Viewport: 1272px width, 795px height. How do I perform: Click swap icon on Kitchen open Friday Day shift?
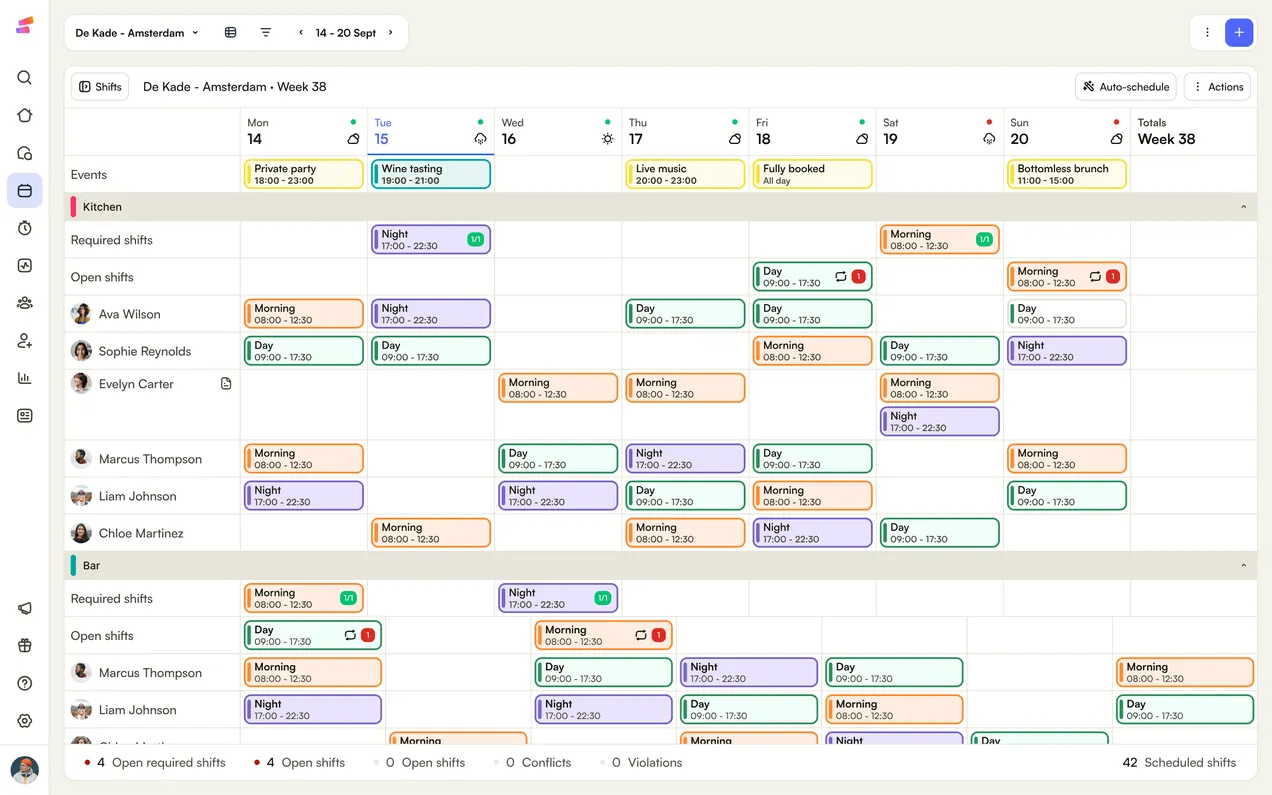(841, 277)
